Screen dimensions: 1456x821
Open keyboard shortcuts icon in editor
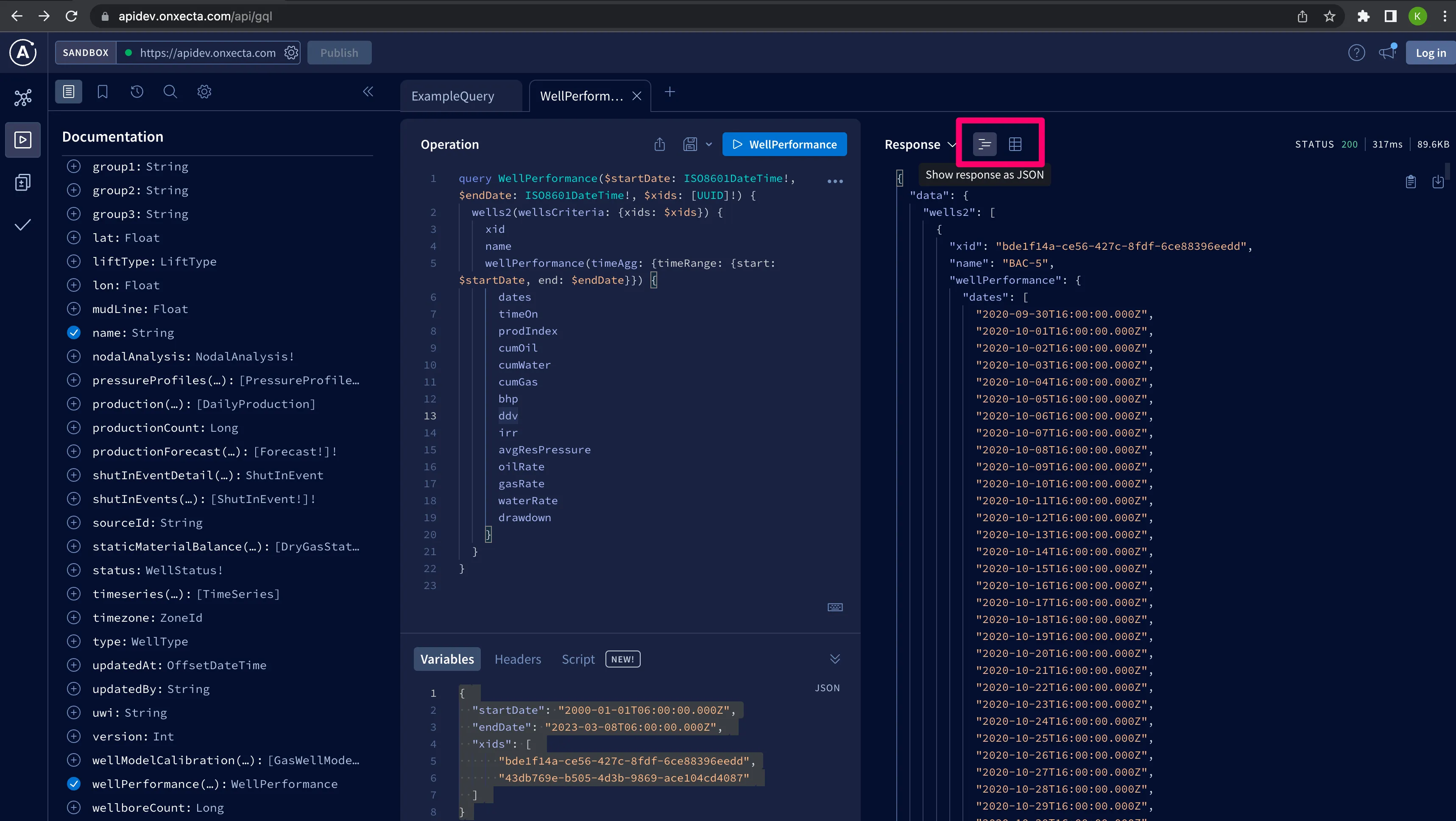(x=835, y=607)
